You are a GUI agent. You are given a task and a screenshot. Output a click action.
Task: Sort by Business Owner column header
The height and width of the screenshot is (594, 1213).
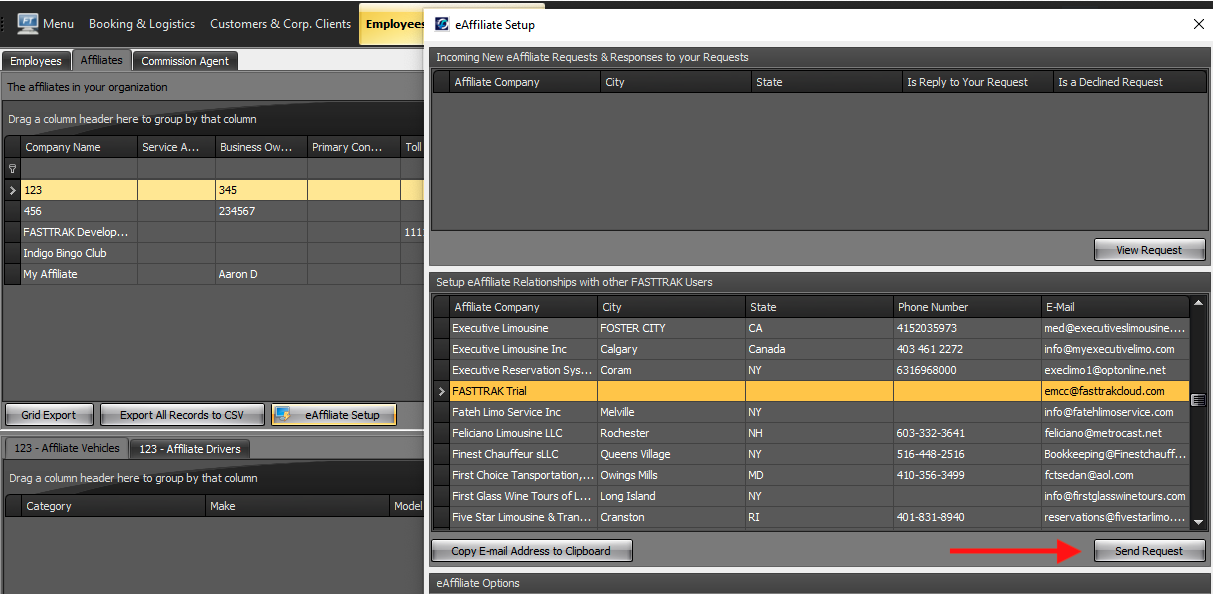[x=261, y=147]
